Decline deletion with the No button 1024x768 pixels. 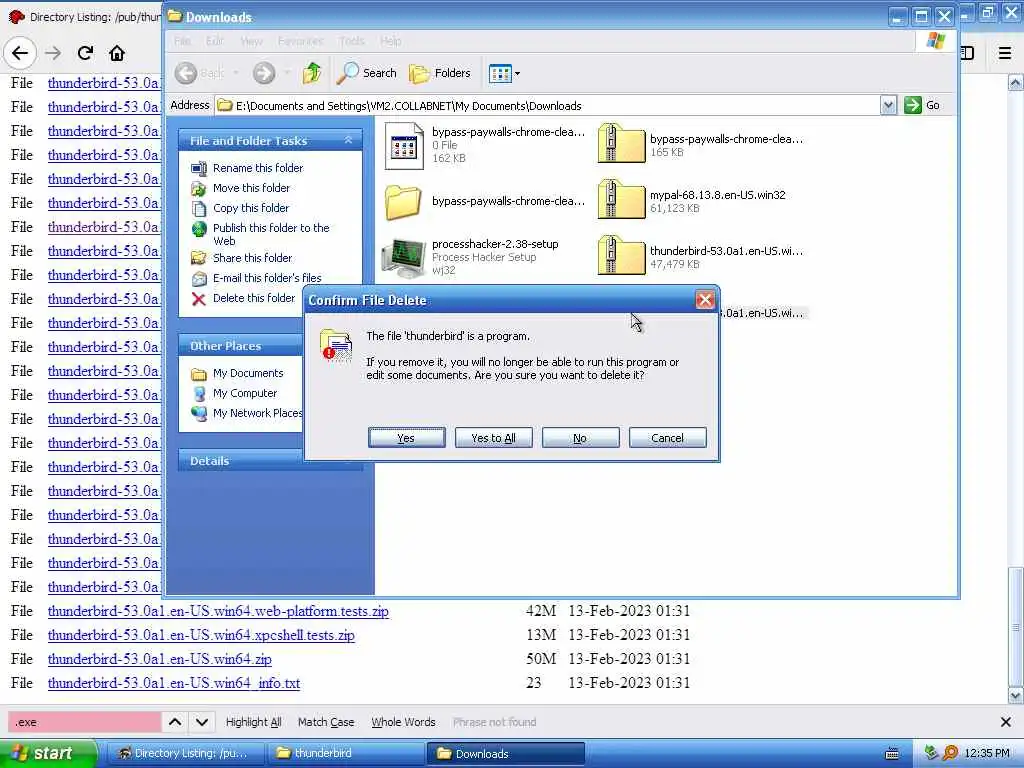[x=580, y=438]
